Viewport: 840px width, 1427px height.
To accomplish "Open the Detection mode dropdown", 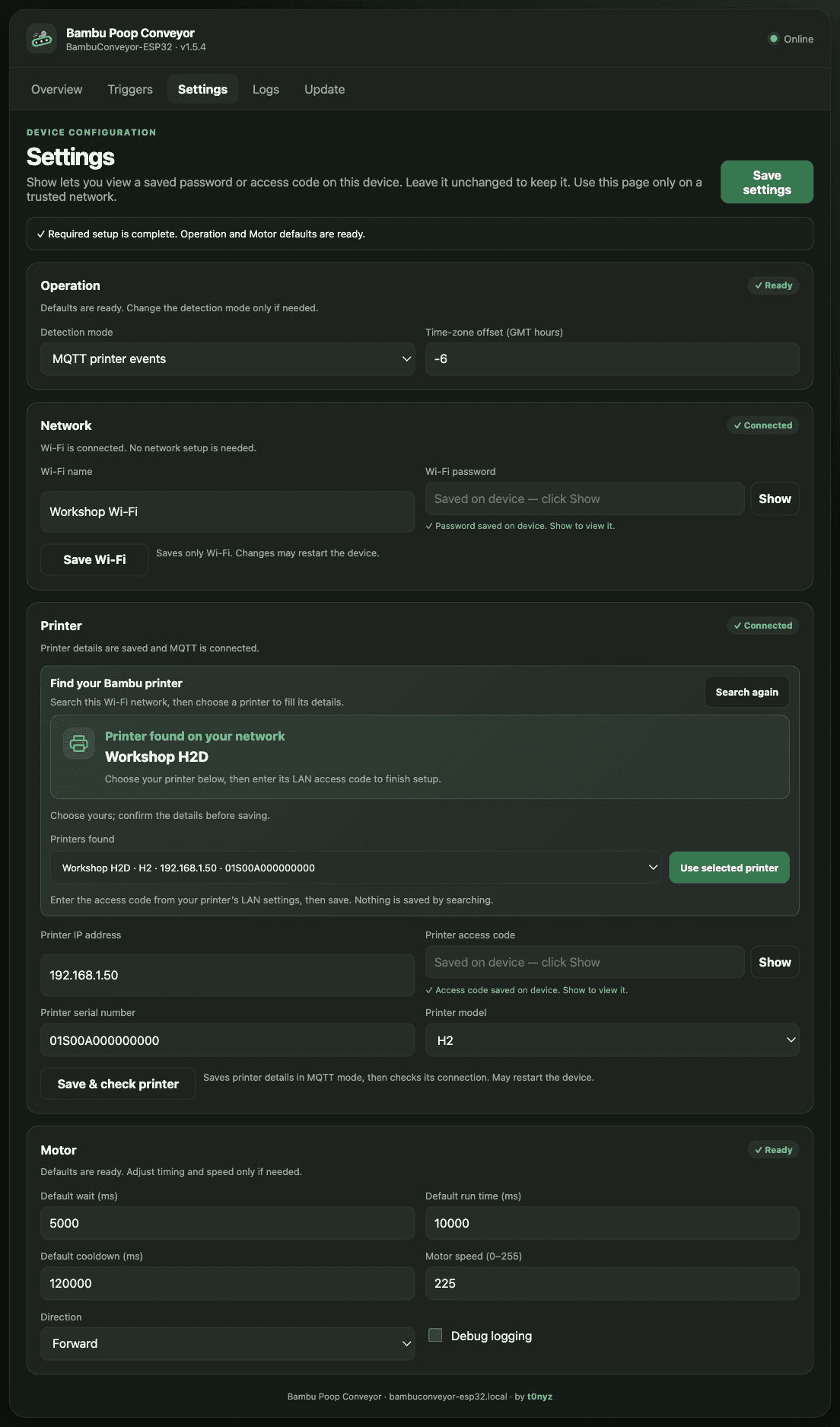I will [x=228, y=359].
